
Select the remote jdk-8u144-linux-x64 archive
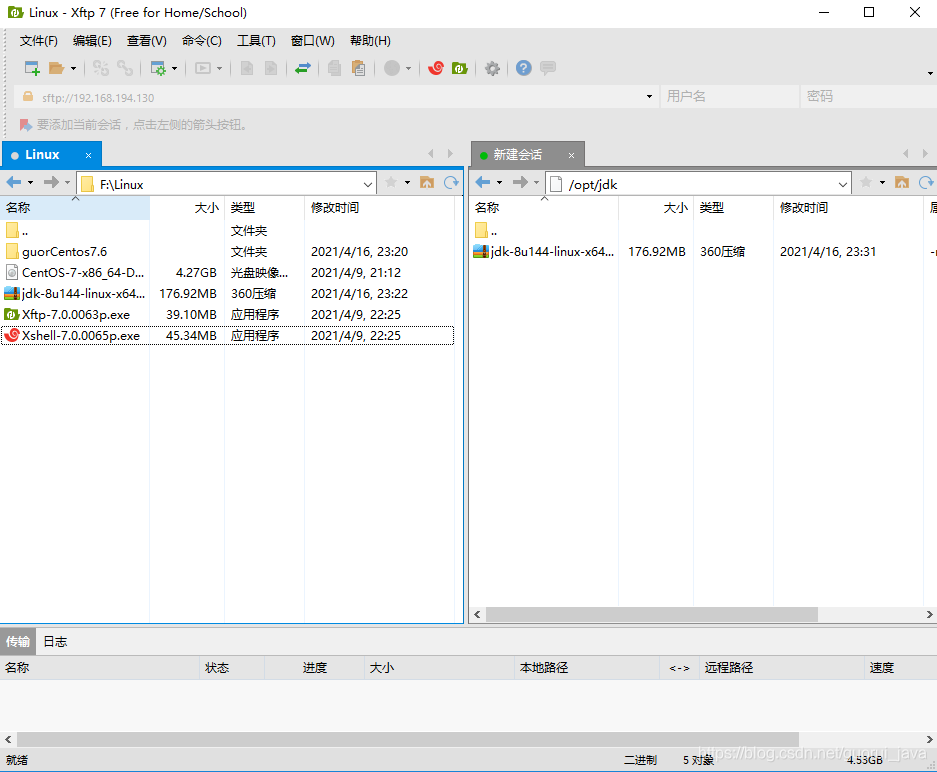tap(544, 252)
